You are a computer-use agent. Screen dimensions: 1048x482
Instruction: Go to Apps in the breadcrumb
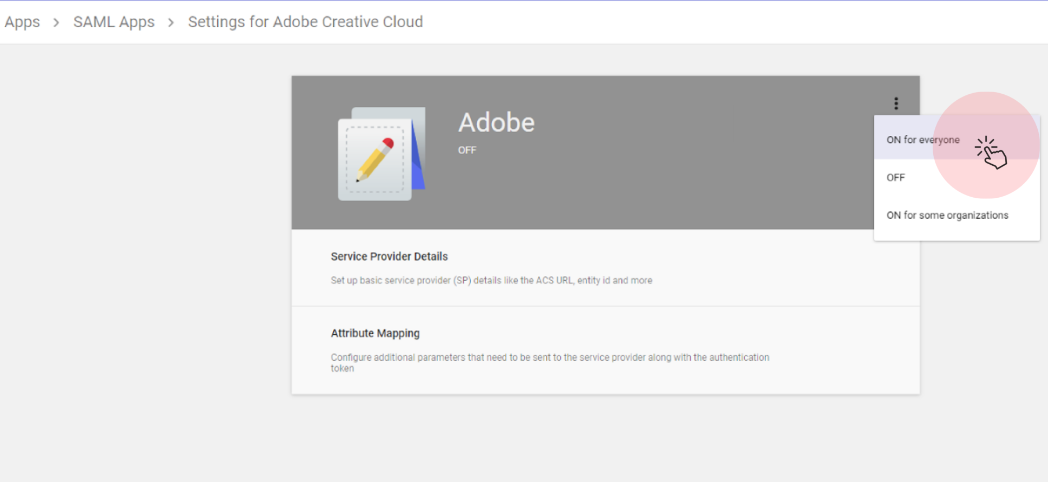(22, 22)
